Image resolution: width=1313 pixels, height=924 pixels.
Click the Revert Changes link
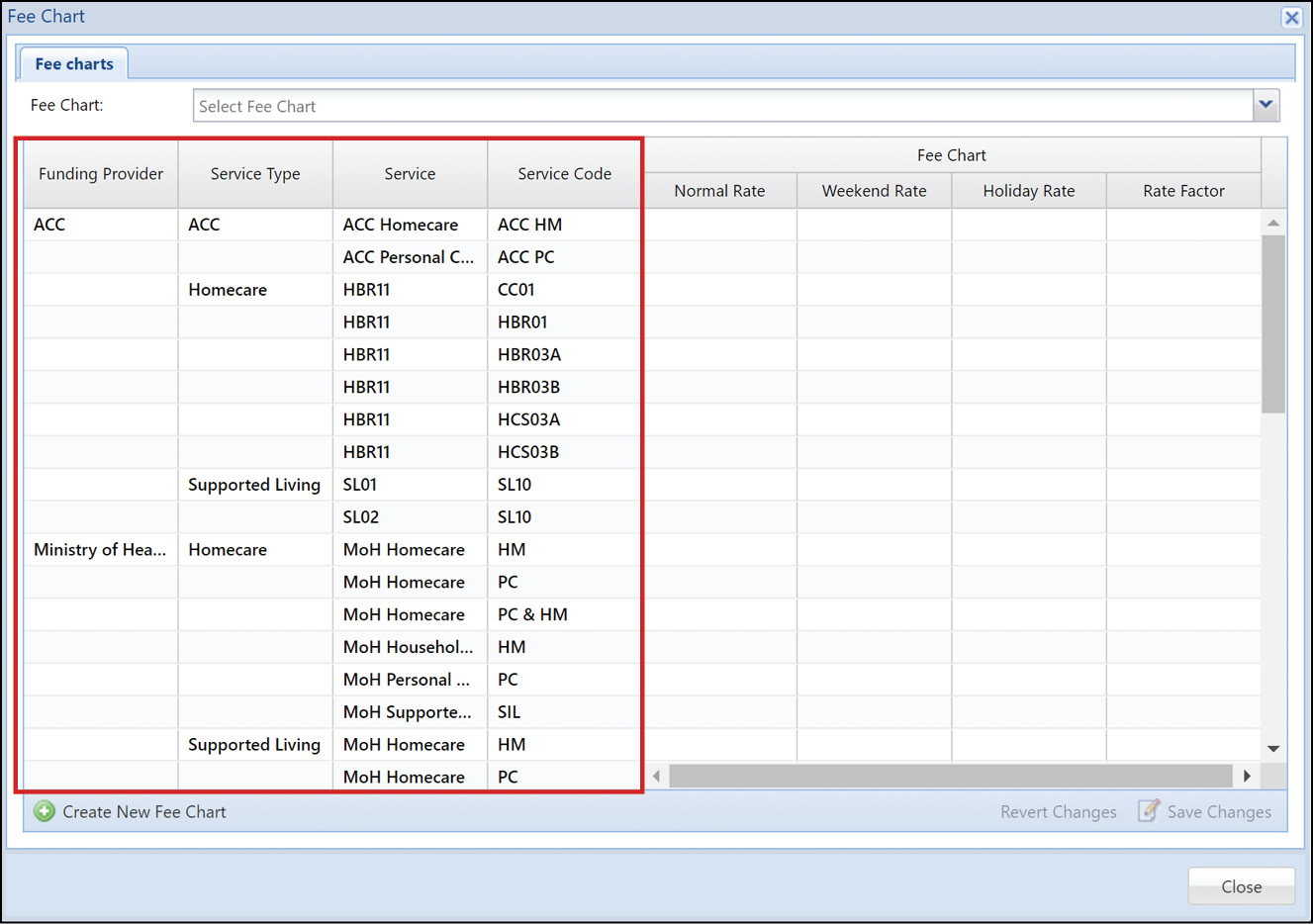[1058, 812]
